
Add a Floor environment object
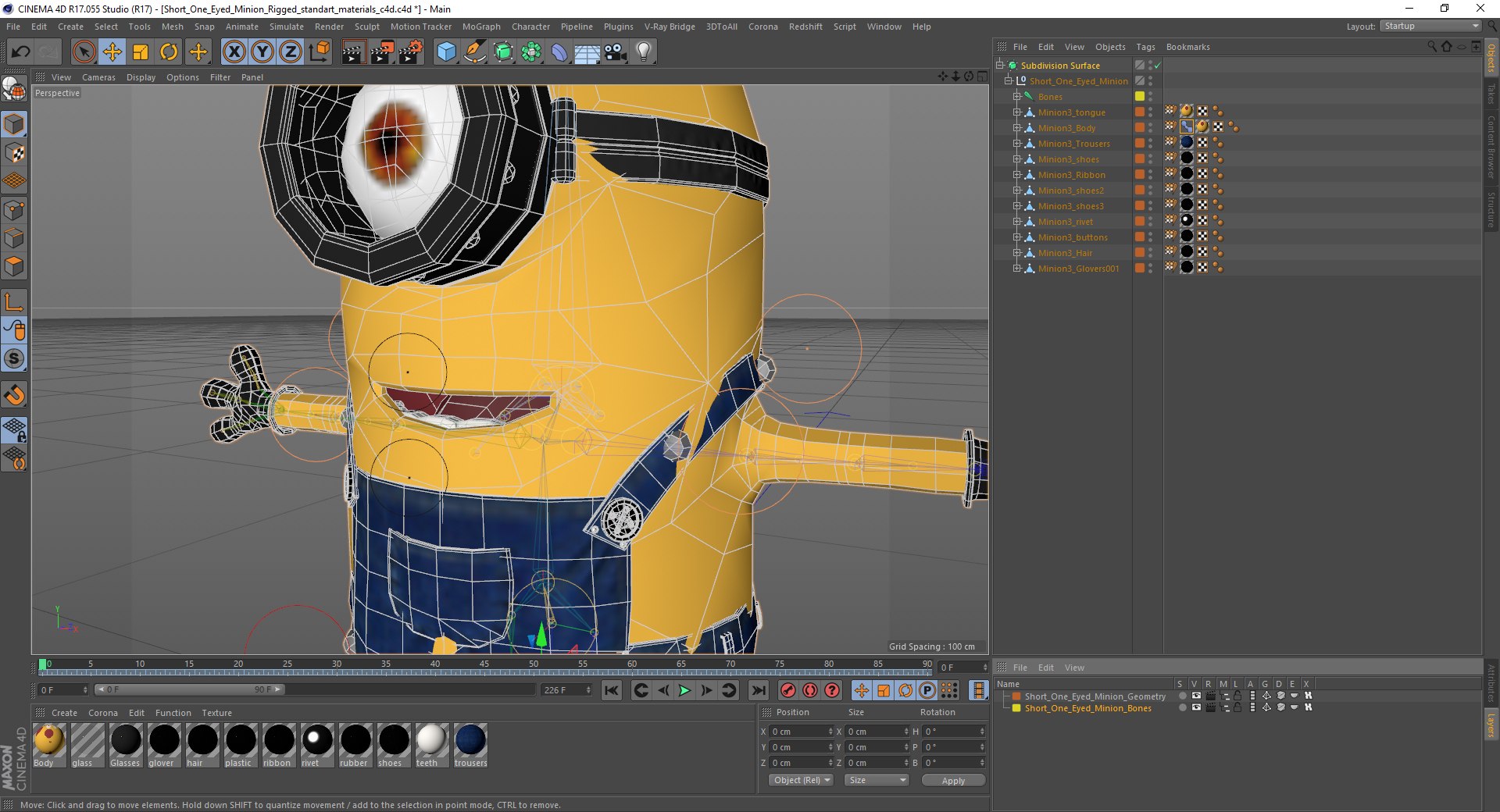tap(587, 52)
